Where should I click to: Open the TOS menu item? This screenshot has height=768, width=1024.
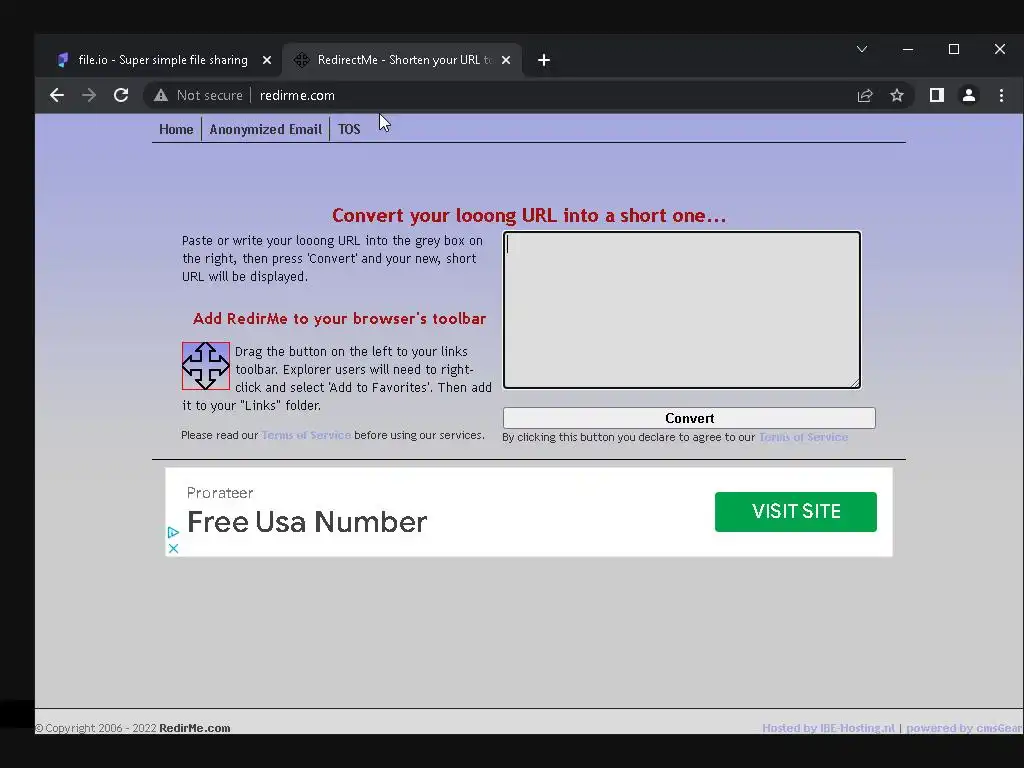tap(349, 129)
